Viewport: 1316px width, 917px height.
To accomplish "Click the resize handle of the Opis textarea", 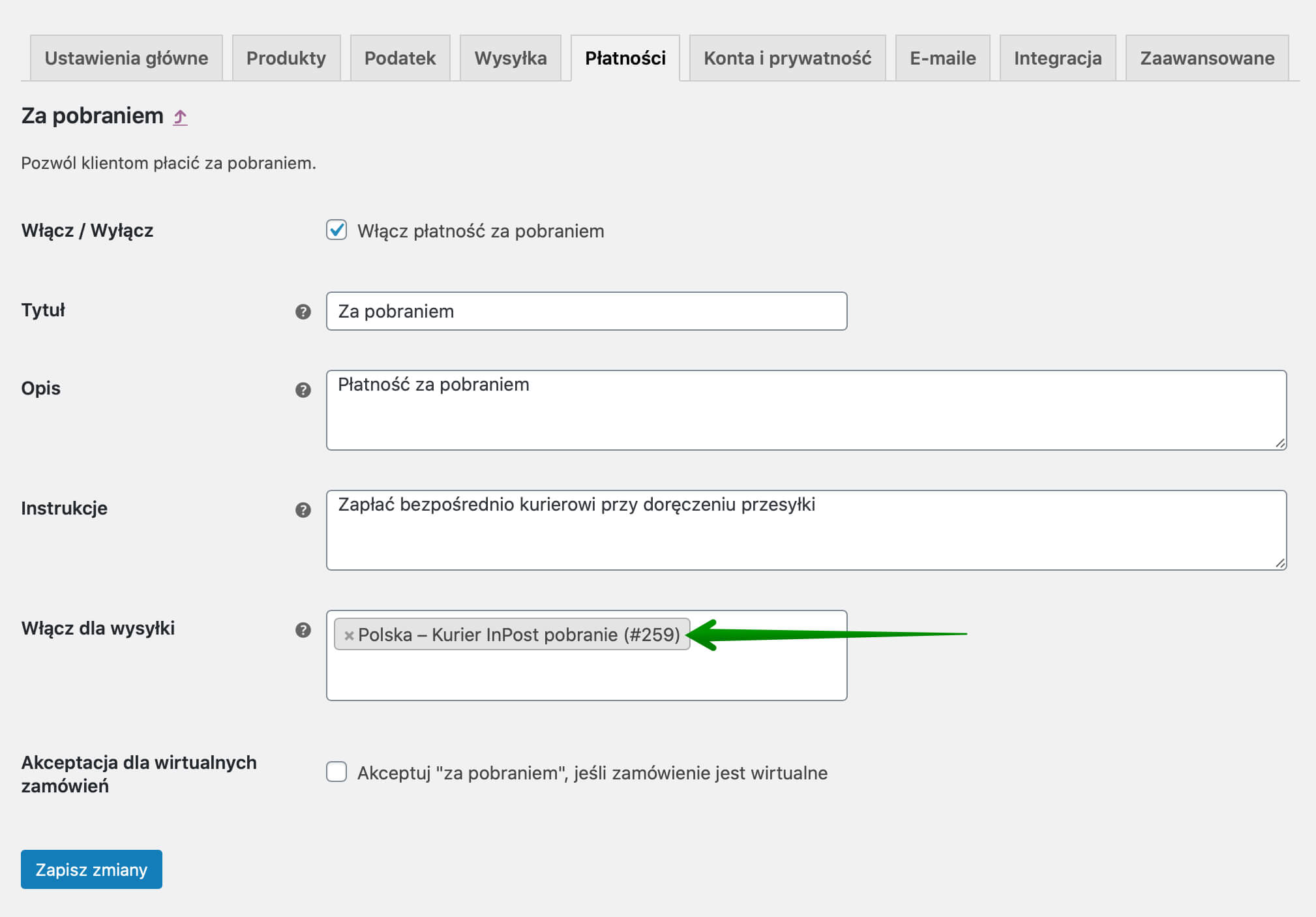I will point(1279,443).
